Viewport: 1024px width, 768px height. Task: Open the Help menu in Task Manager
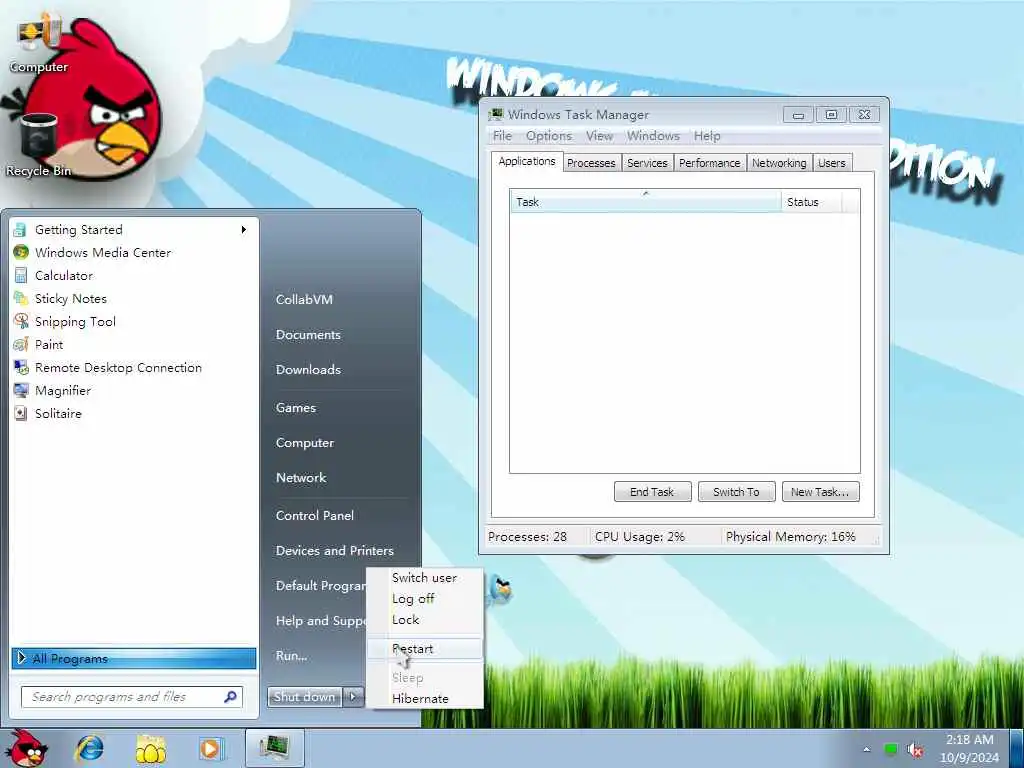707,136
